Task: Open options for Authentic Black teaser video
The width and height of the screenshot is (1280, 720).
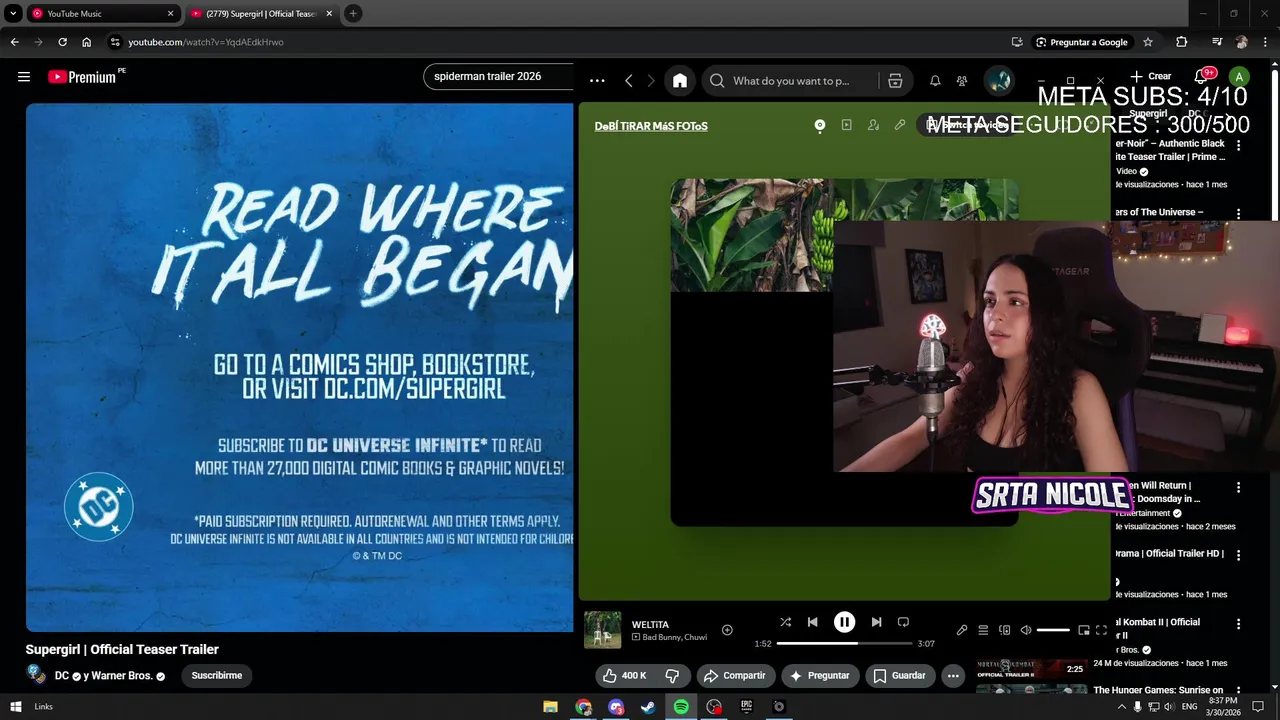Action: point(1238,145)
